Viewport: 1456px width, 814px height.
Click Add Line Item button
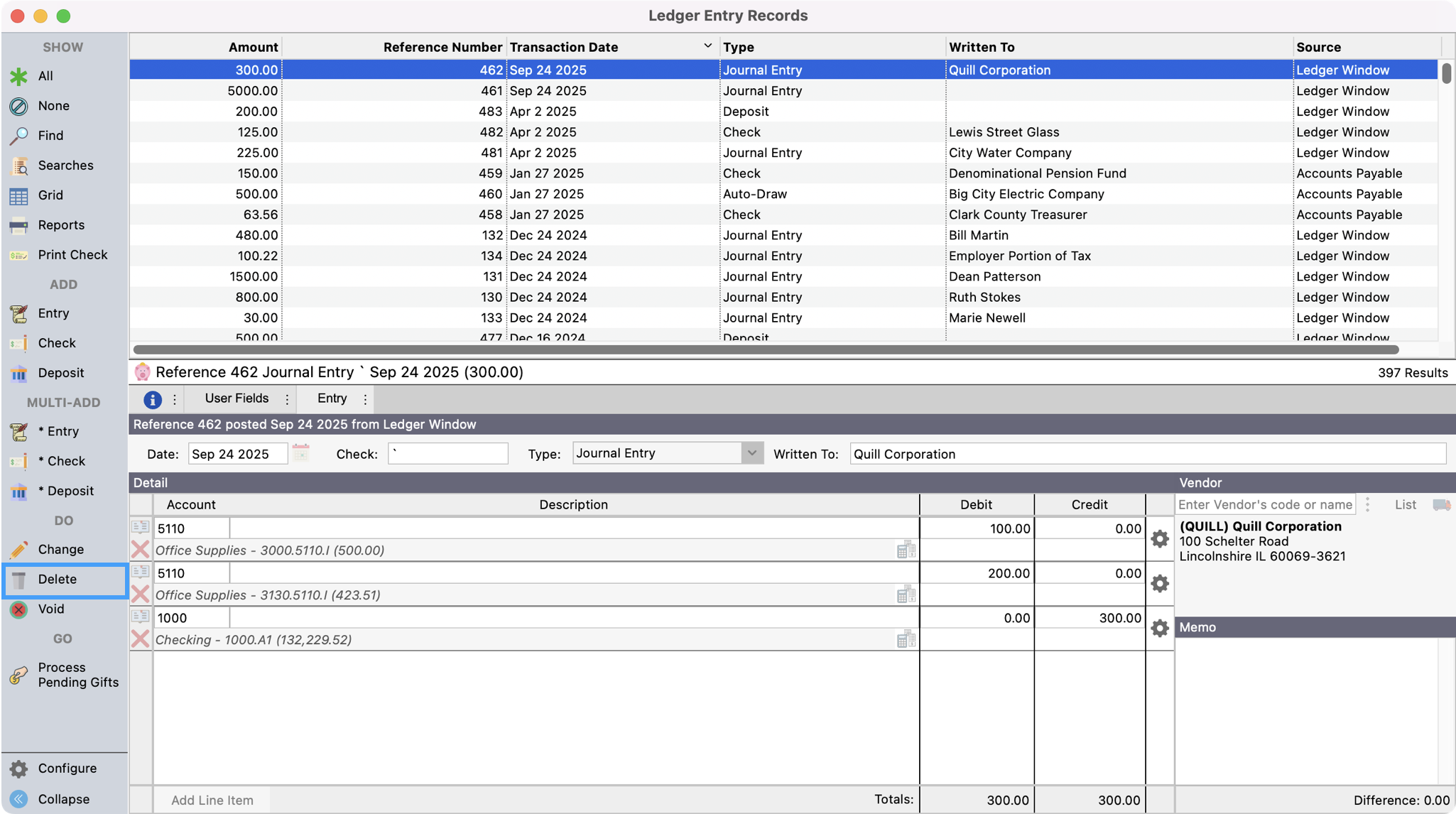point(212,800)
